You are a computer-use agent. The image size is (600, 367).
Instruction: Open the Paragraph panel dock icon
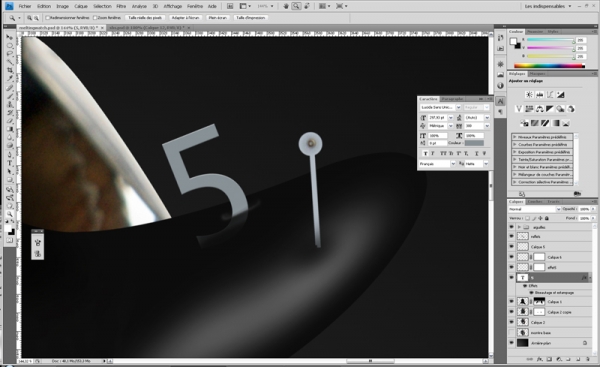(x=500, y=112)
